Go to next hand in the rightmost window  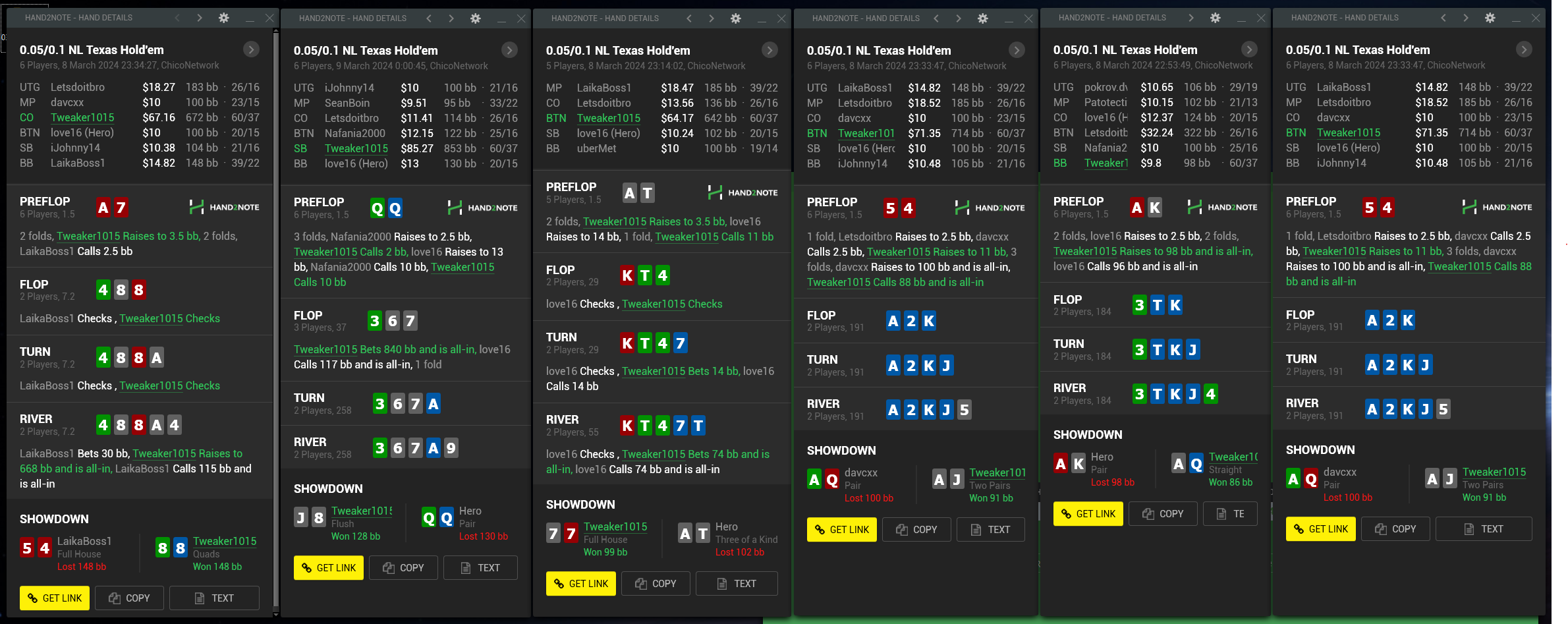(x=1466, y=18)
